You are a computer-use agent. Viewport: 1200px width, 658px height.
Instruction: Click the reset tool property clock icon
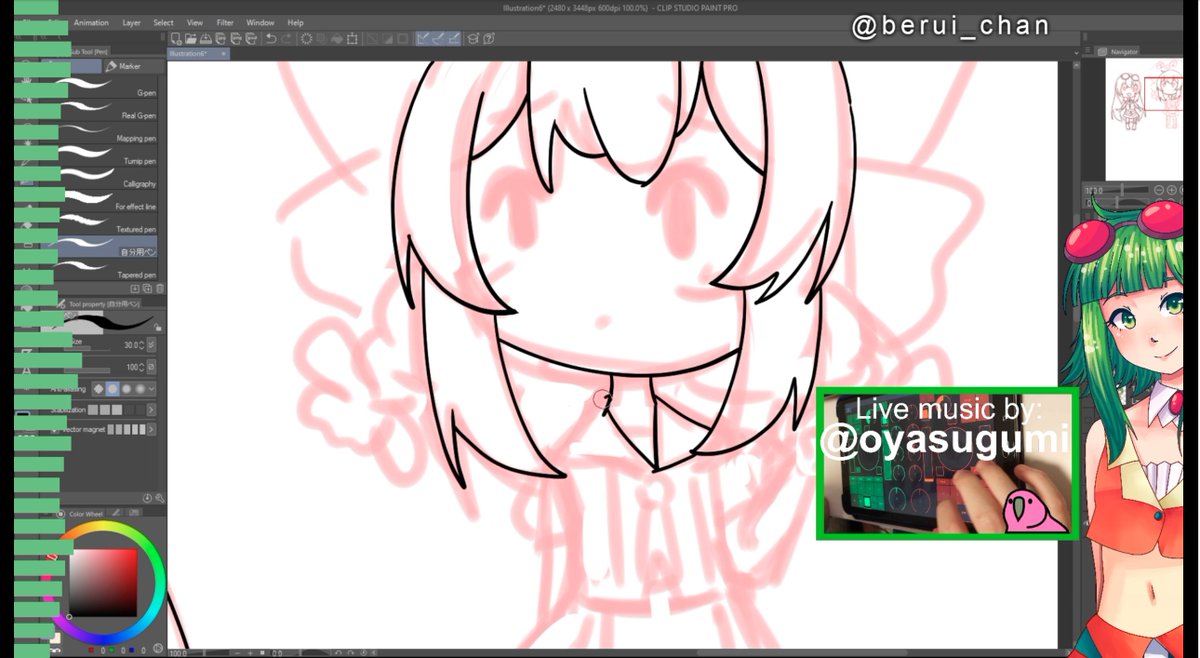pyautogui.click(x=148, y=498)
